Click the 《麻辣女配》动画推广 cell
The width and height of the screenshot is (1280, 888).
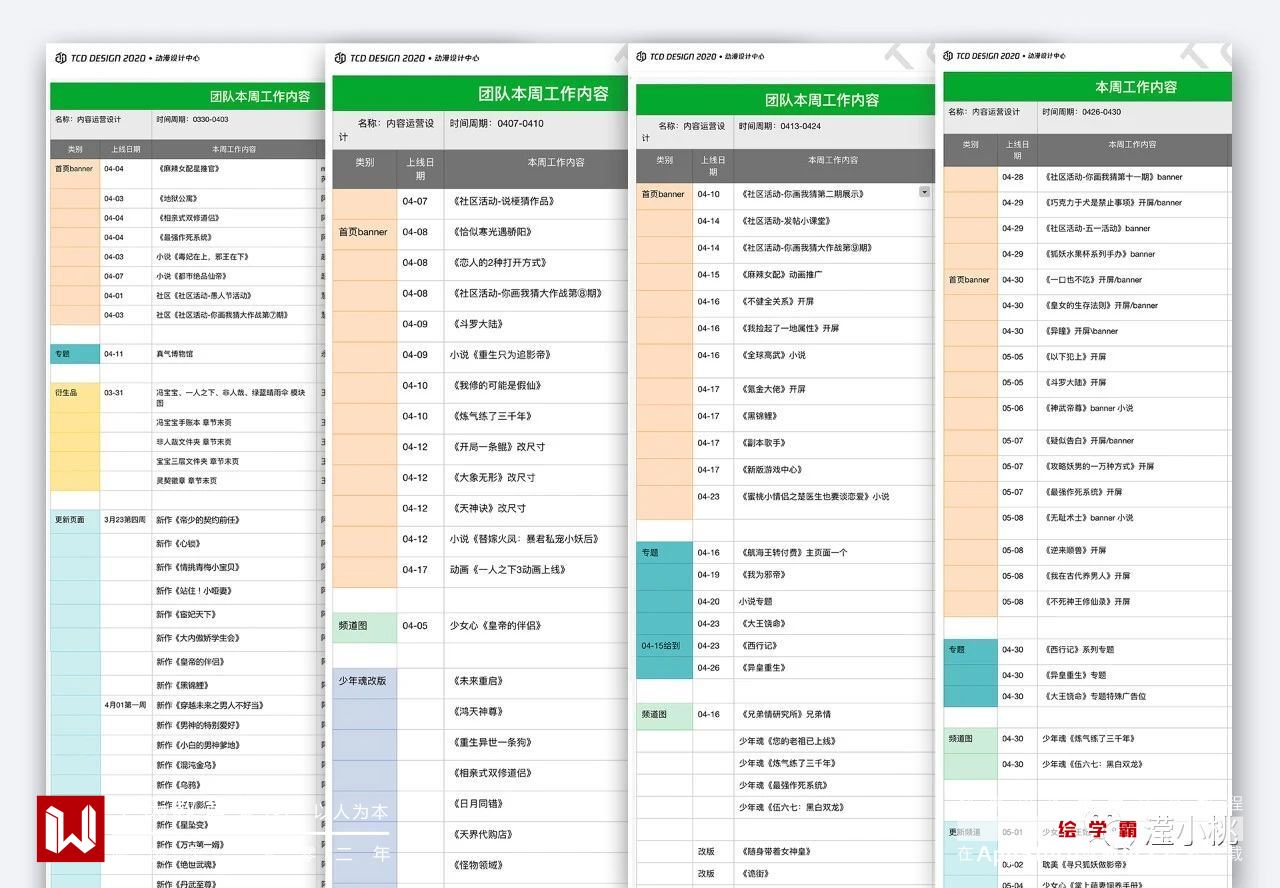pyautogui.click(x=832, y=275)
